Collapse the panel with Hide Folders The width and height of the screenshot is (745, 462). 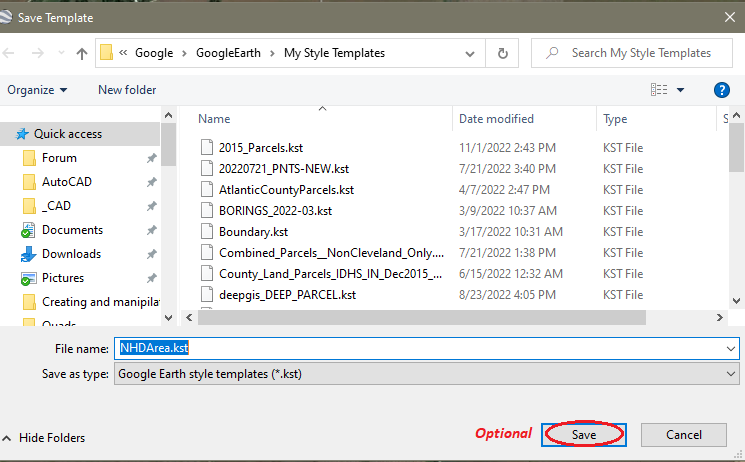pyautogui.click(x=43, y=438)
